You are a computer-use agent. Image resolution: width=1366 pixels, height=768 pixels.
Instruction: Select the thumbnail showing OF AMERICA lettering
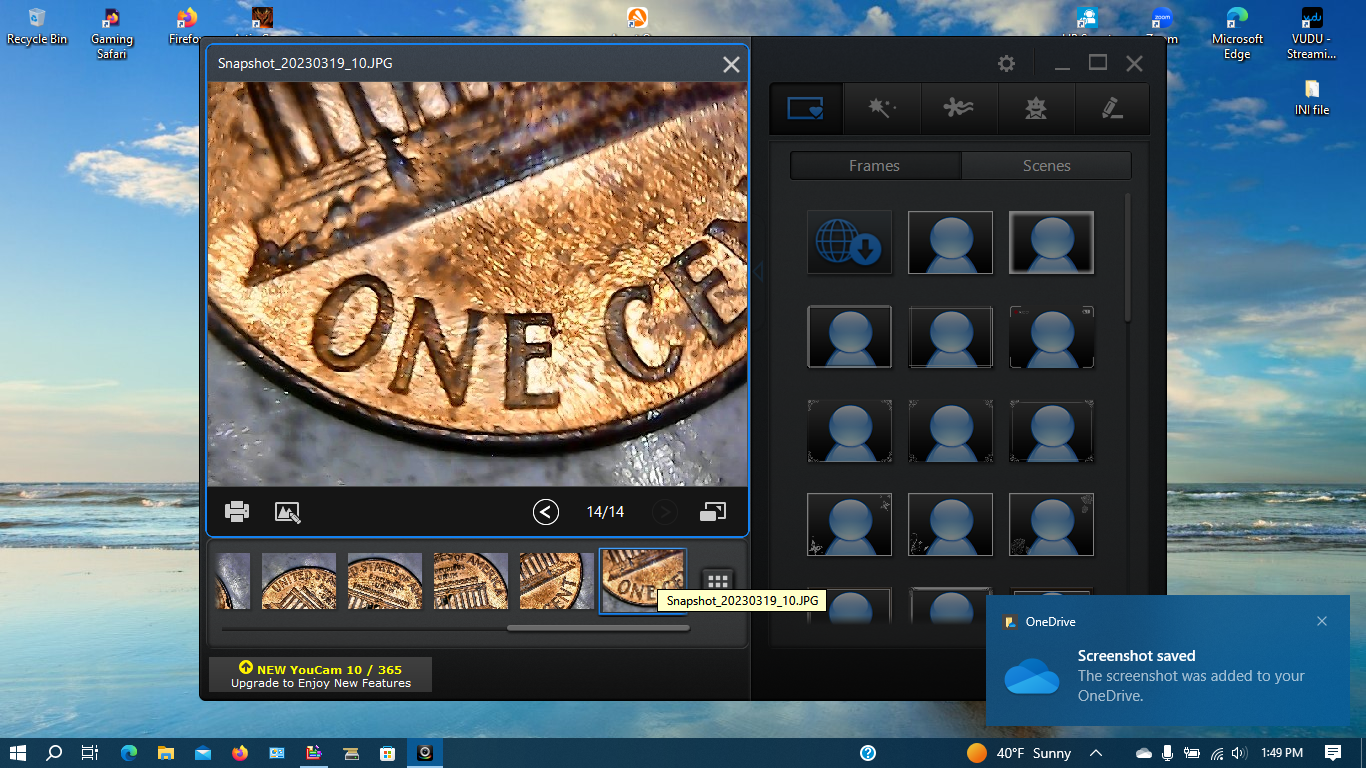470,581
